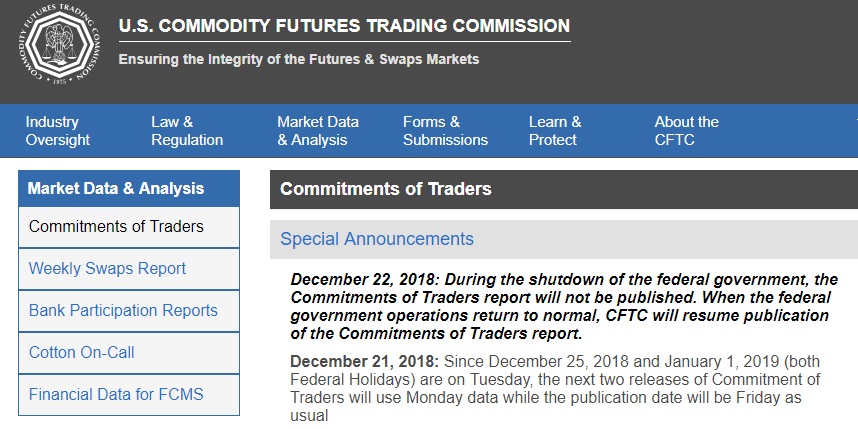Open the Bank Participation Reports link
This screenshot has height=429, width=858.
[123, 310]
